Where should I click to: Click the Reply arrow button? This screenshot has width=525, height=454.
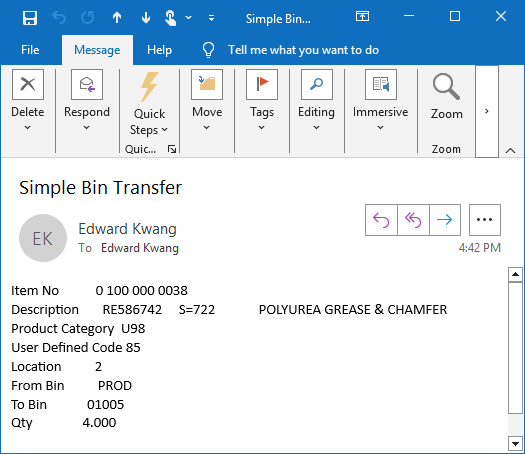tap(381, 220)
